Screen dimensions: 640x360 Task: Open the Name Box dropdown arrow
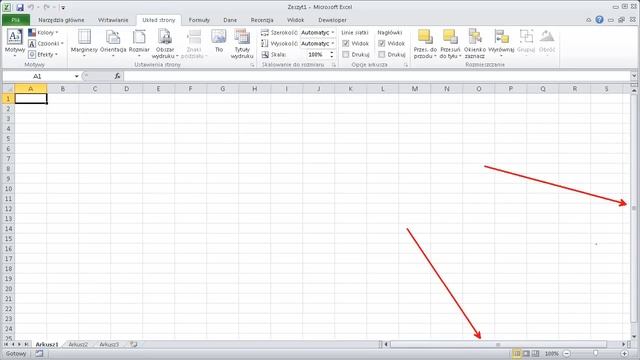click(x=76, y=76)
